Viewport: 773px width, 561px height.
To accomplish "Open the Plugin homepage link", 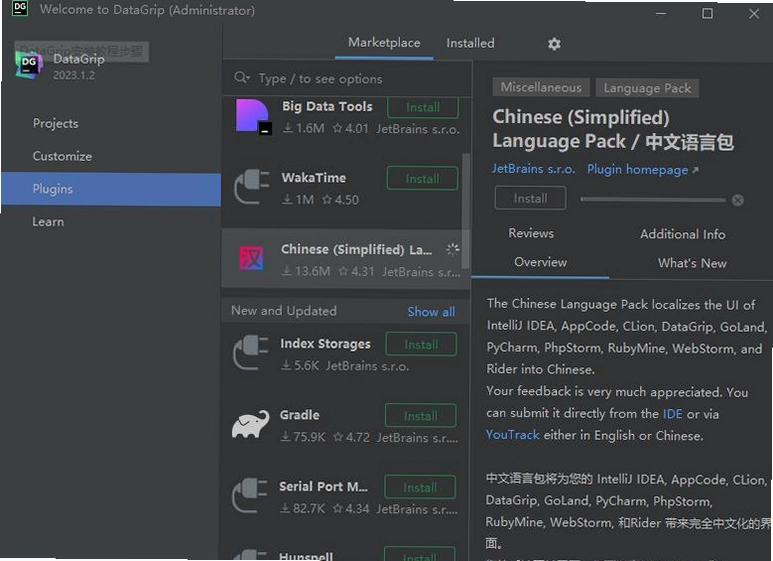I will pos(642,170).
